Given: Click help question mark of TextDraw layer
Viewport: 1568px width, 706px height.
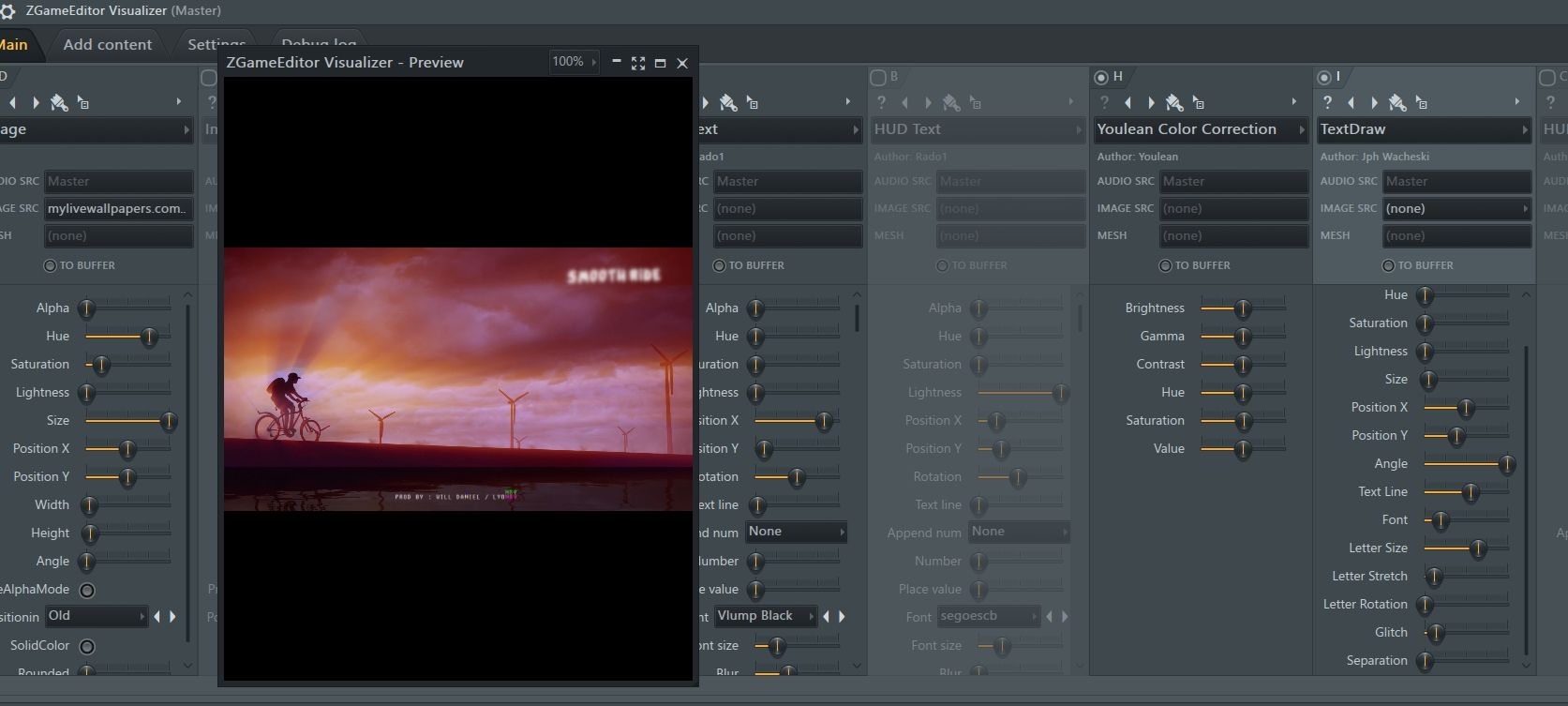Looking at the screenshot, I should coord(1327,102).
